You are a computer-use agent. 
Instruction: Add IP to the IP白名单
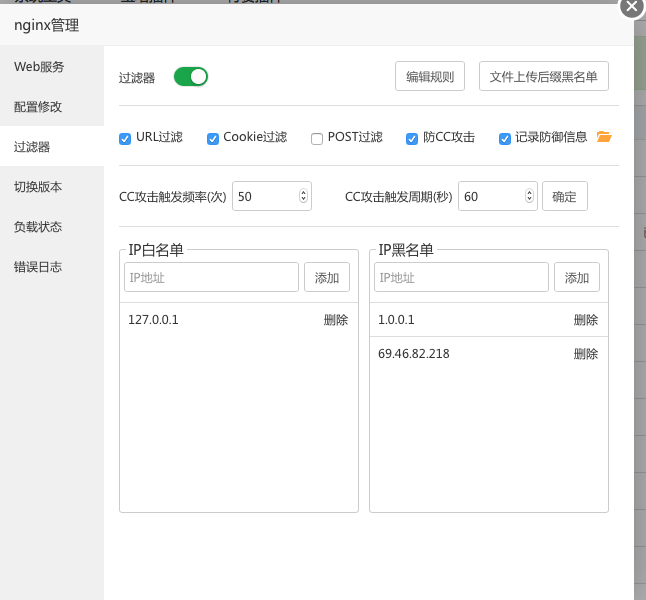click(327, 277)
